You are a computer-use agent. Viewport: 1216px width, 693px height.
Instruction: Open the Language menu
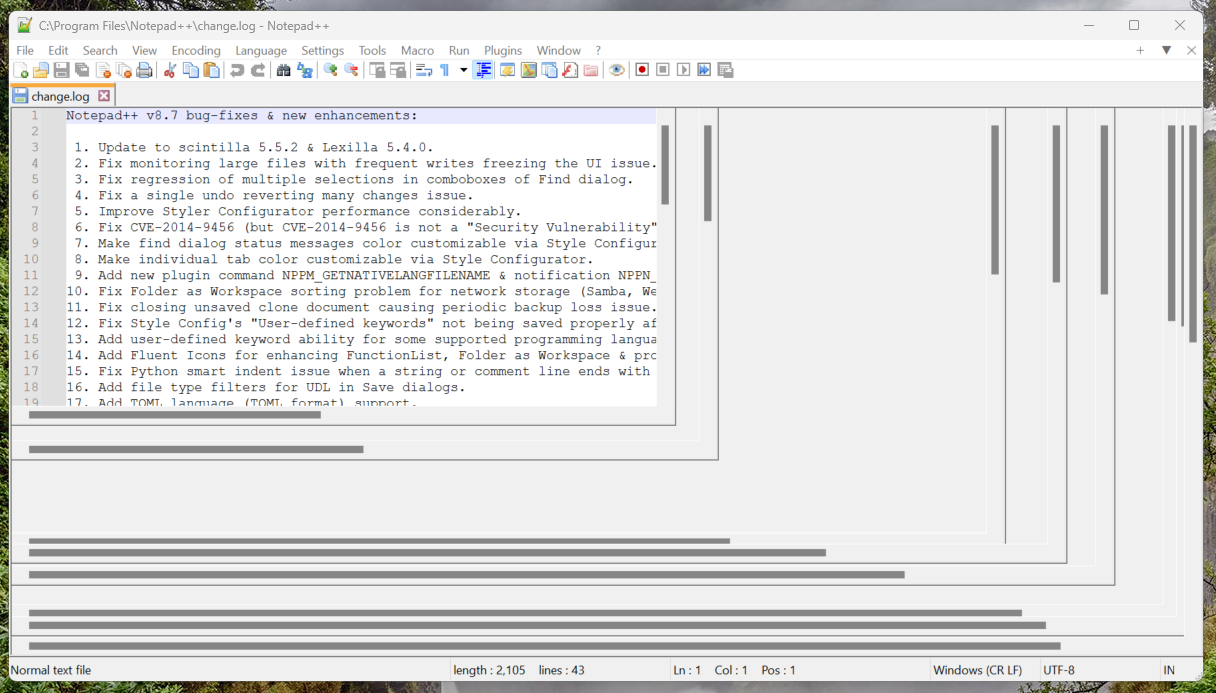[x=261, y=50]
